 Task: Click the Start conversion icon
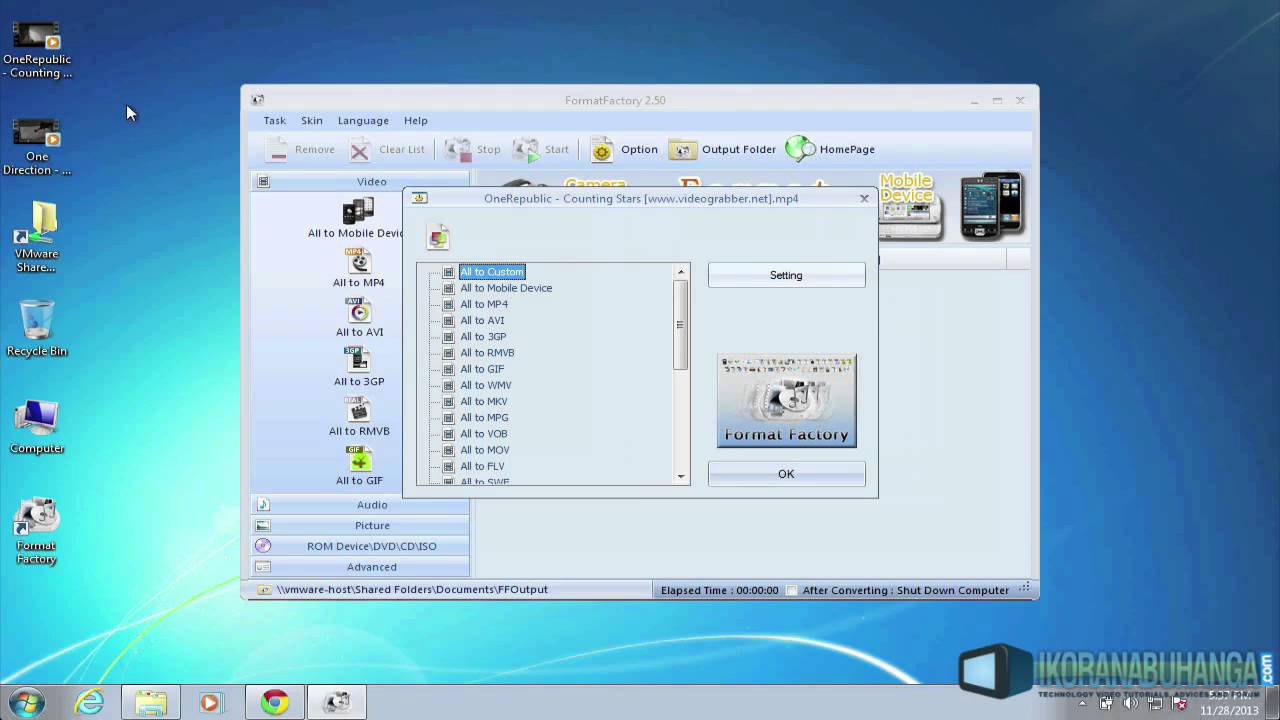pyautogui.click(x=526, y=149)
